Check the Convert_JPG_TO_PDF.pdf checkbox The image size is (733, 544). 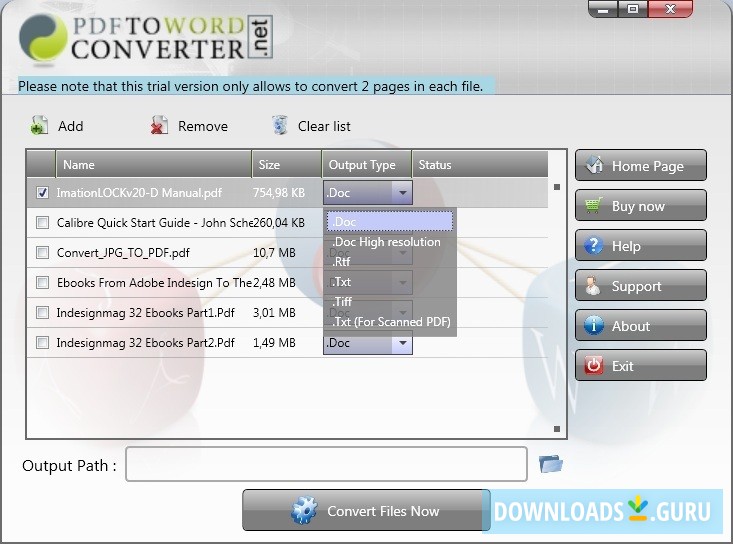(x=43, y=253)
